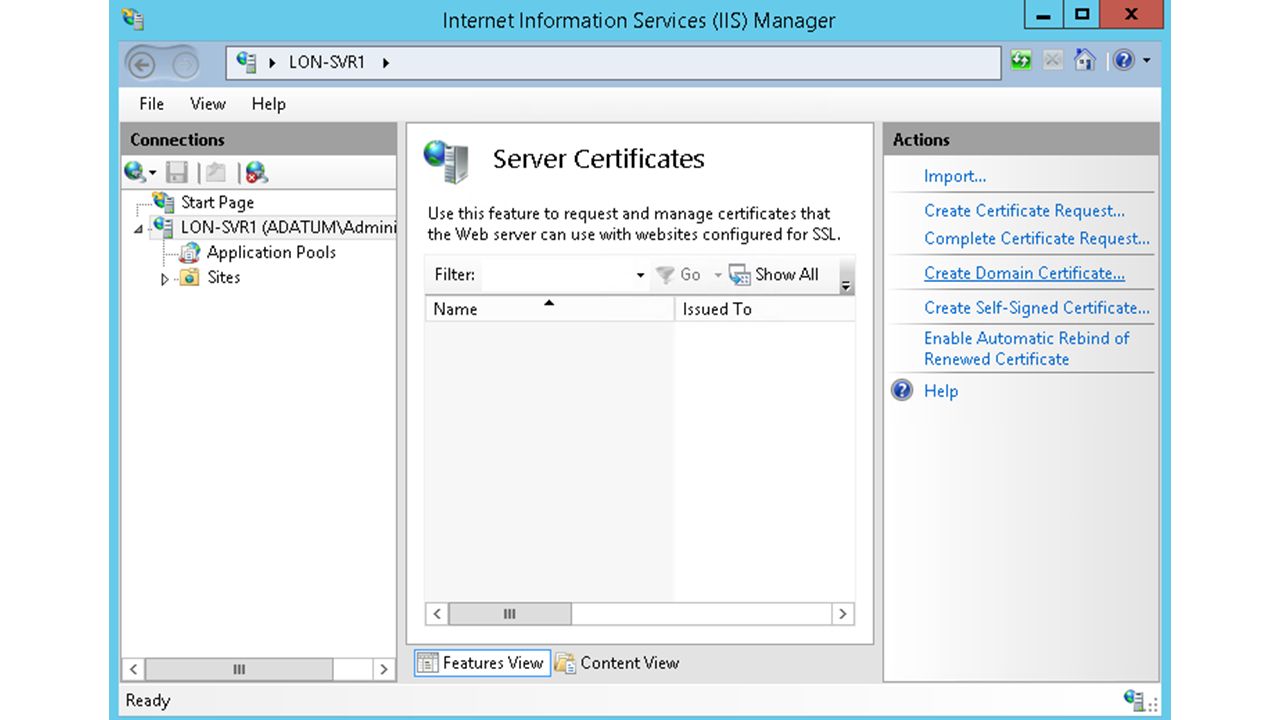The image size is (1280, 720).
Task: Open the dropdown arrow next to the Help icon
Action: point(1147,61)
